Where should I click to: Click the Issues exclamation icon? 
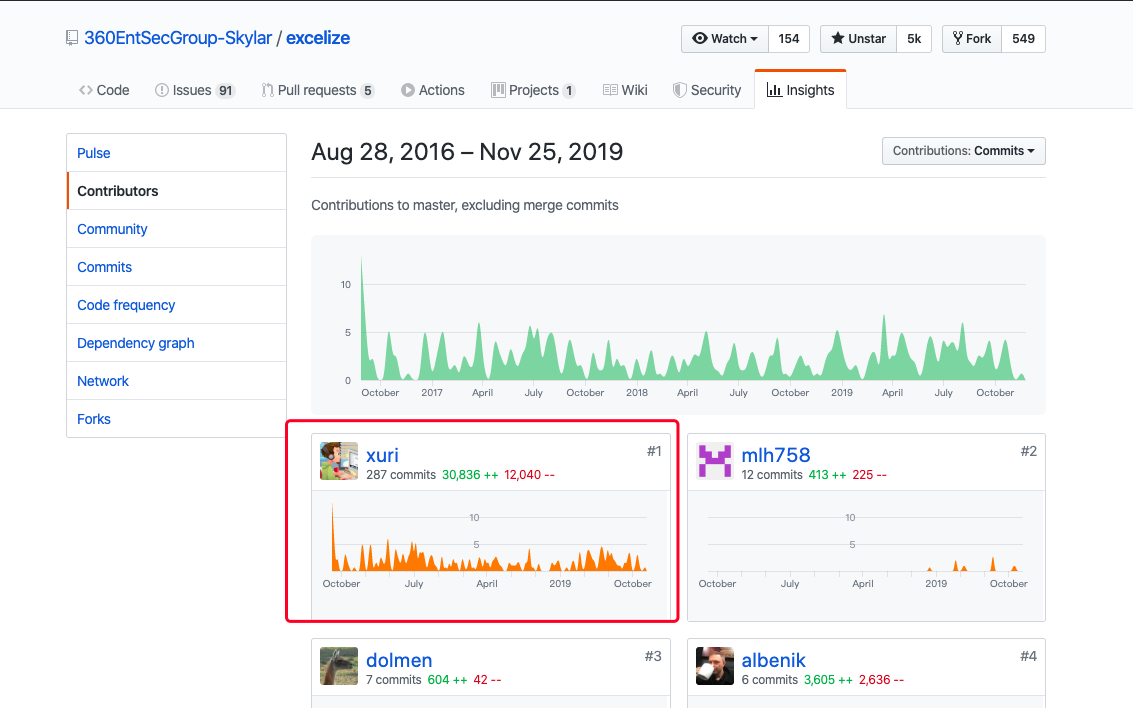162,90
